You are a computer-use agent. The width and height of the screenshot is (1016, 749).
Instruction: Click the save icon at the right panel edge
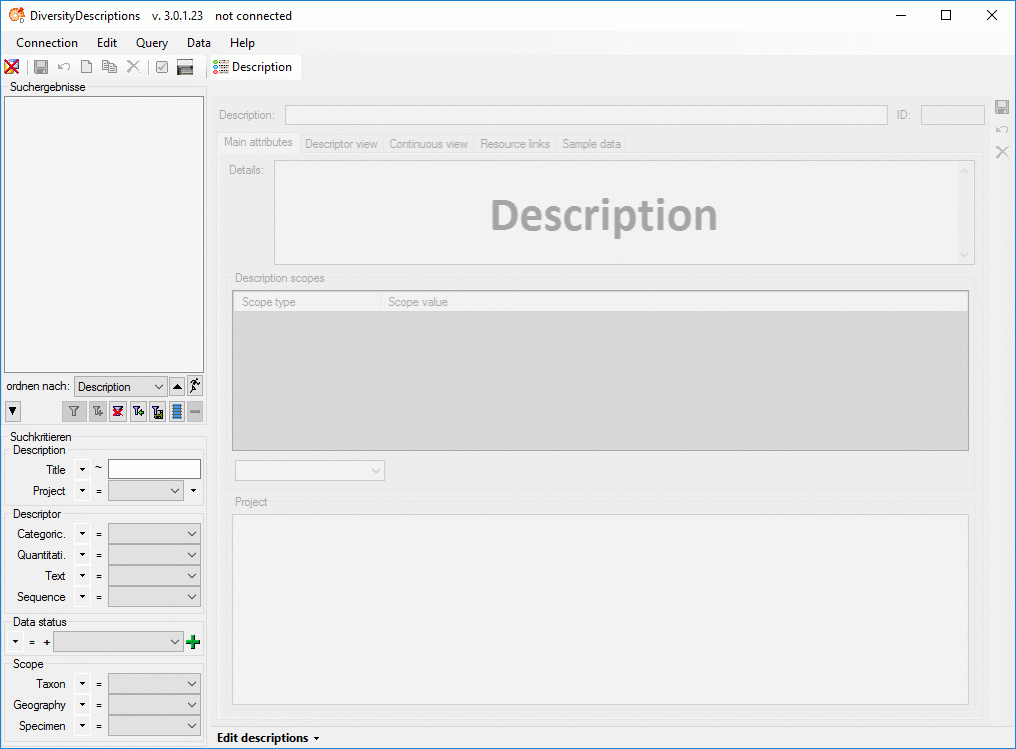[1002, 107]
